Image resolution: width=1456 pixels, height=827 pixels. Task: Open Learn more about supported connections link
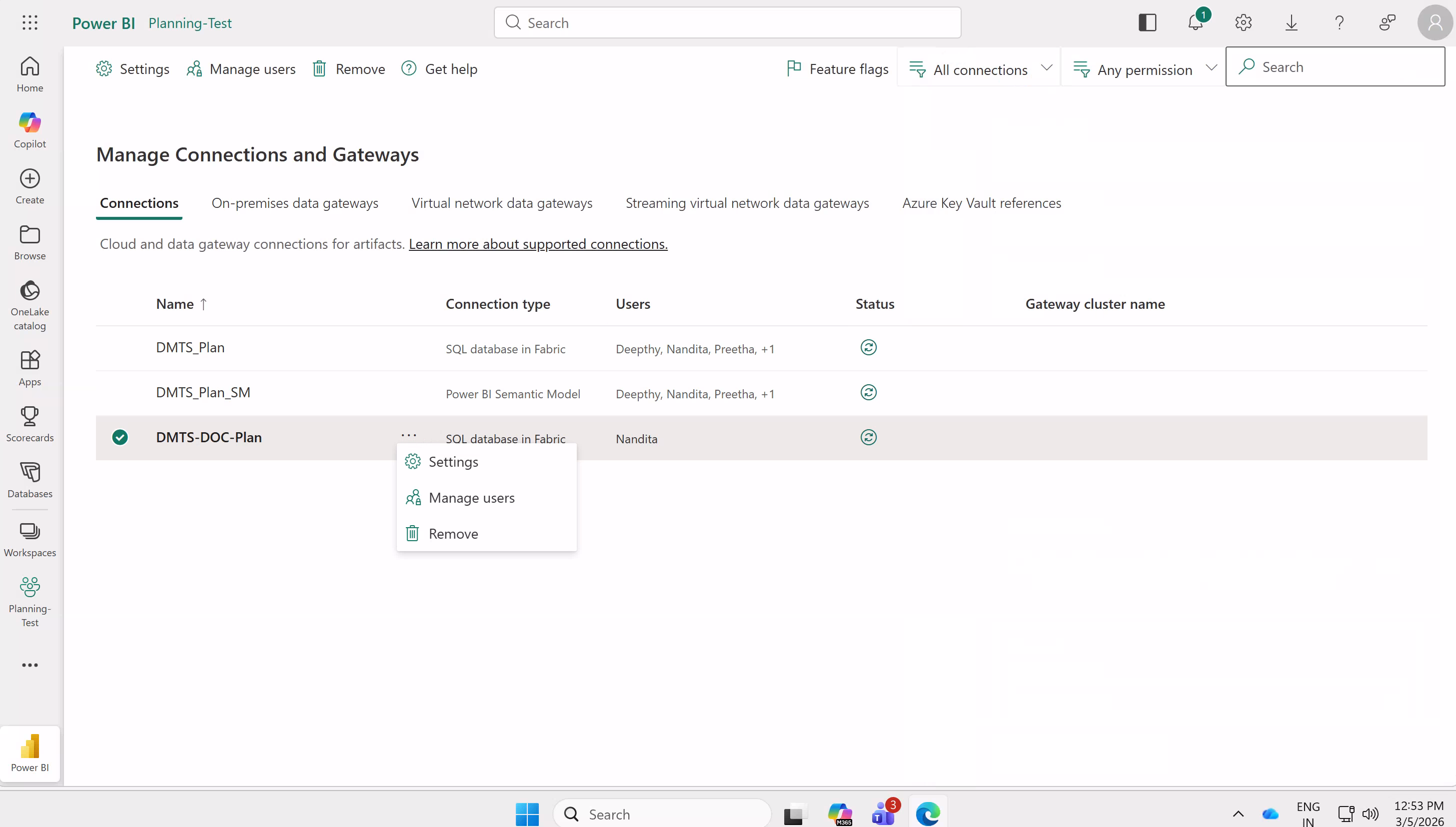tap(537, 244)
